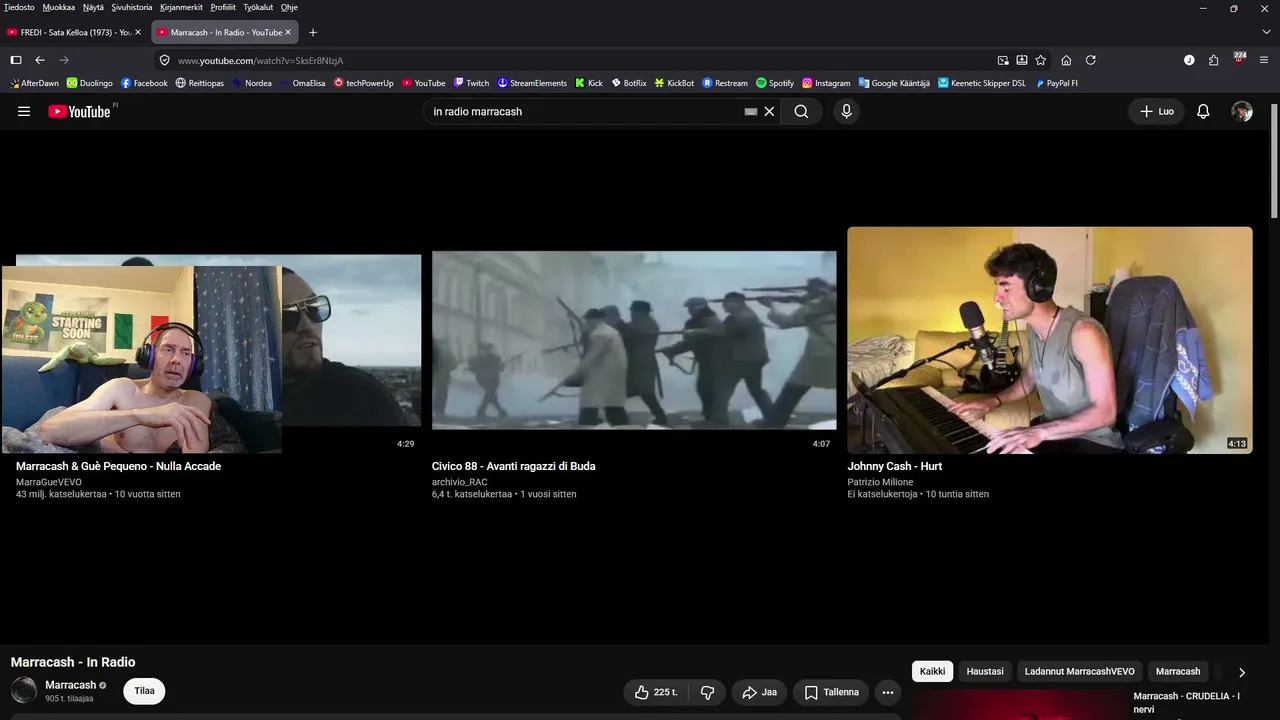Open the YouTube guide hamburger menu
Screen dimensions: 1280x720
tap(24, 111)
